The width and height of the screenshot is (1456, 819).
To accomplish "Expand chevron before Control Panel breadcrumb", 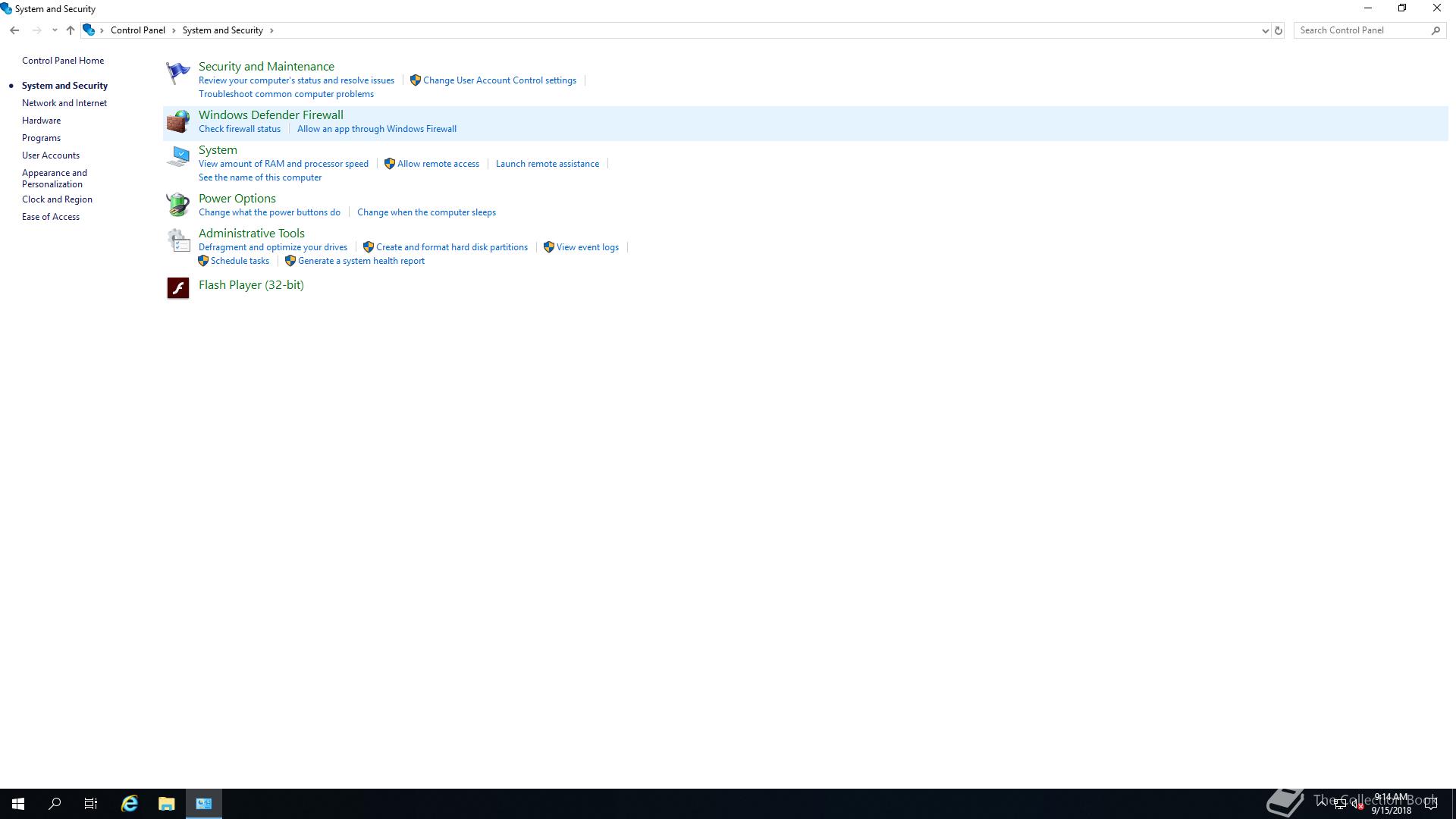I will click(102, 30).
